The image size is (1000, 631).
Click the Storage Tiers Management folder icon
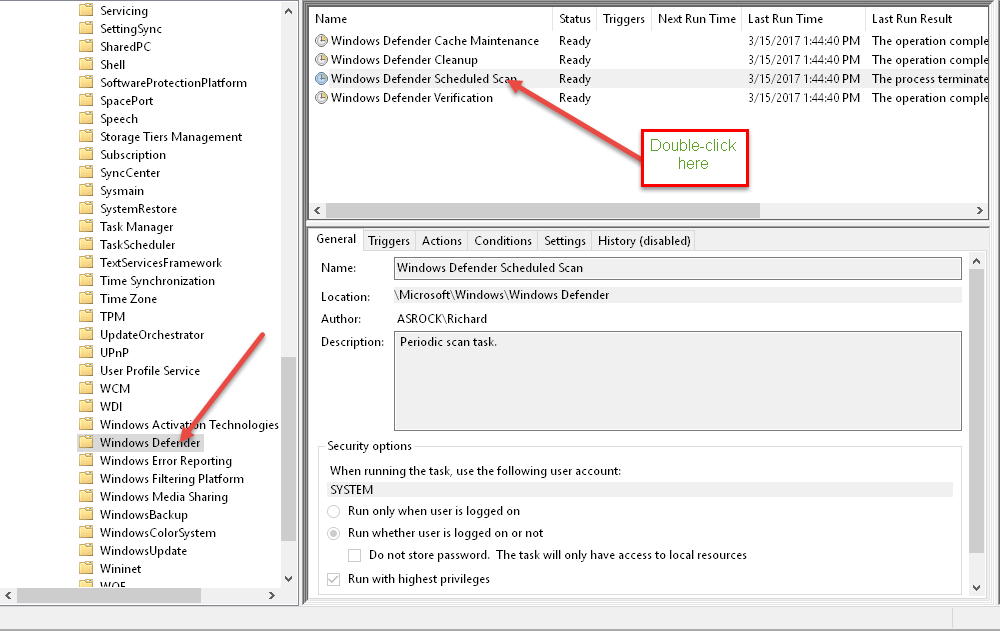tap(86, 136)
